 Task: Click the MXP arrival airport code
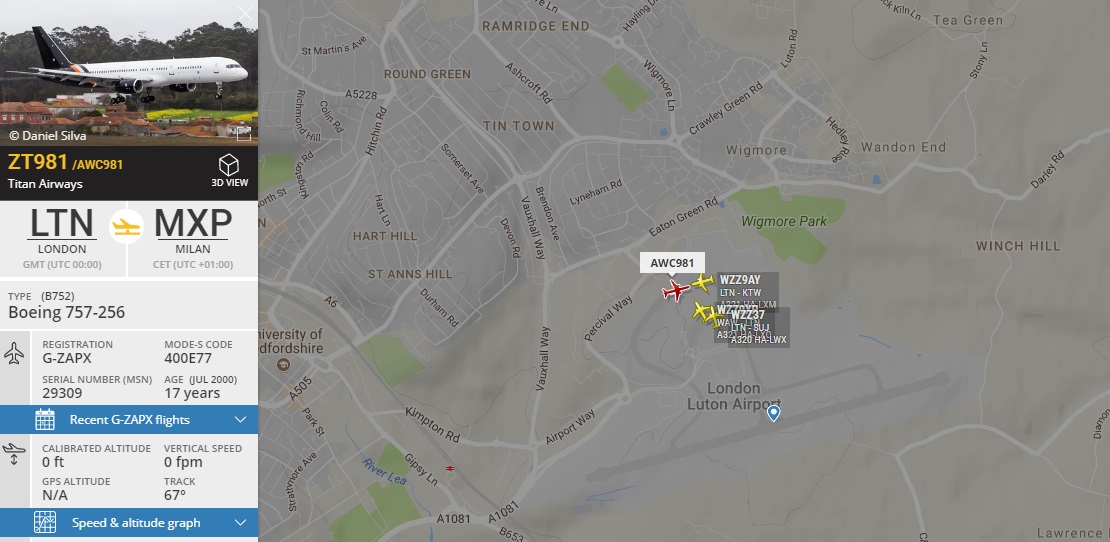[193, 224]
